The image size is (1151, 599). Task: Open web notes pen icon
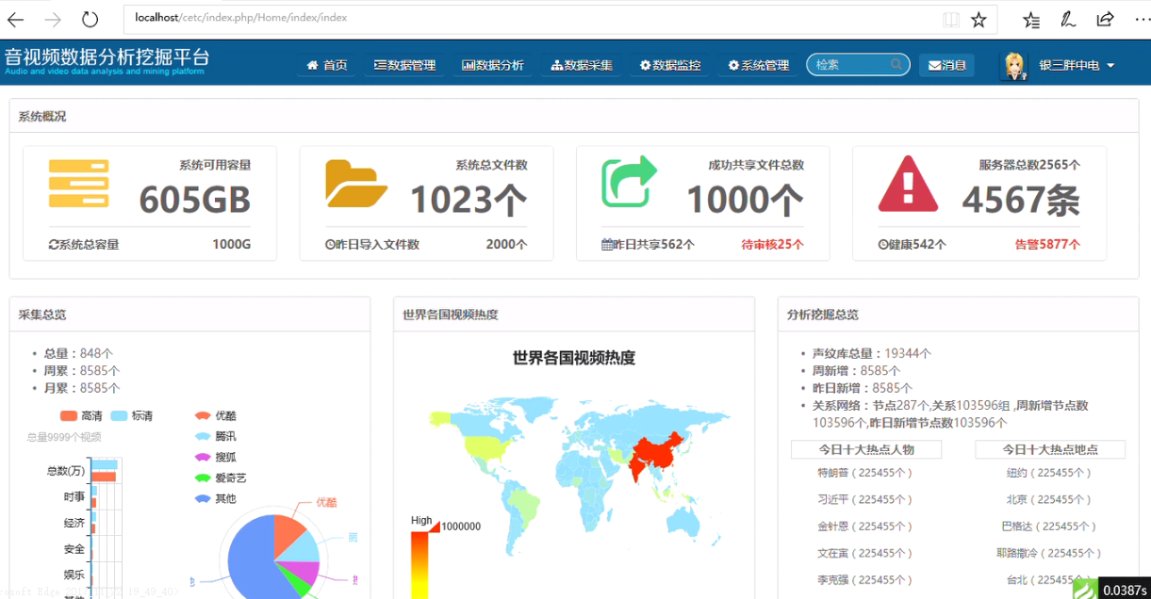pos(1068,20)
